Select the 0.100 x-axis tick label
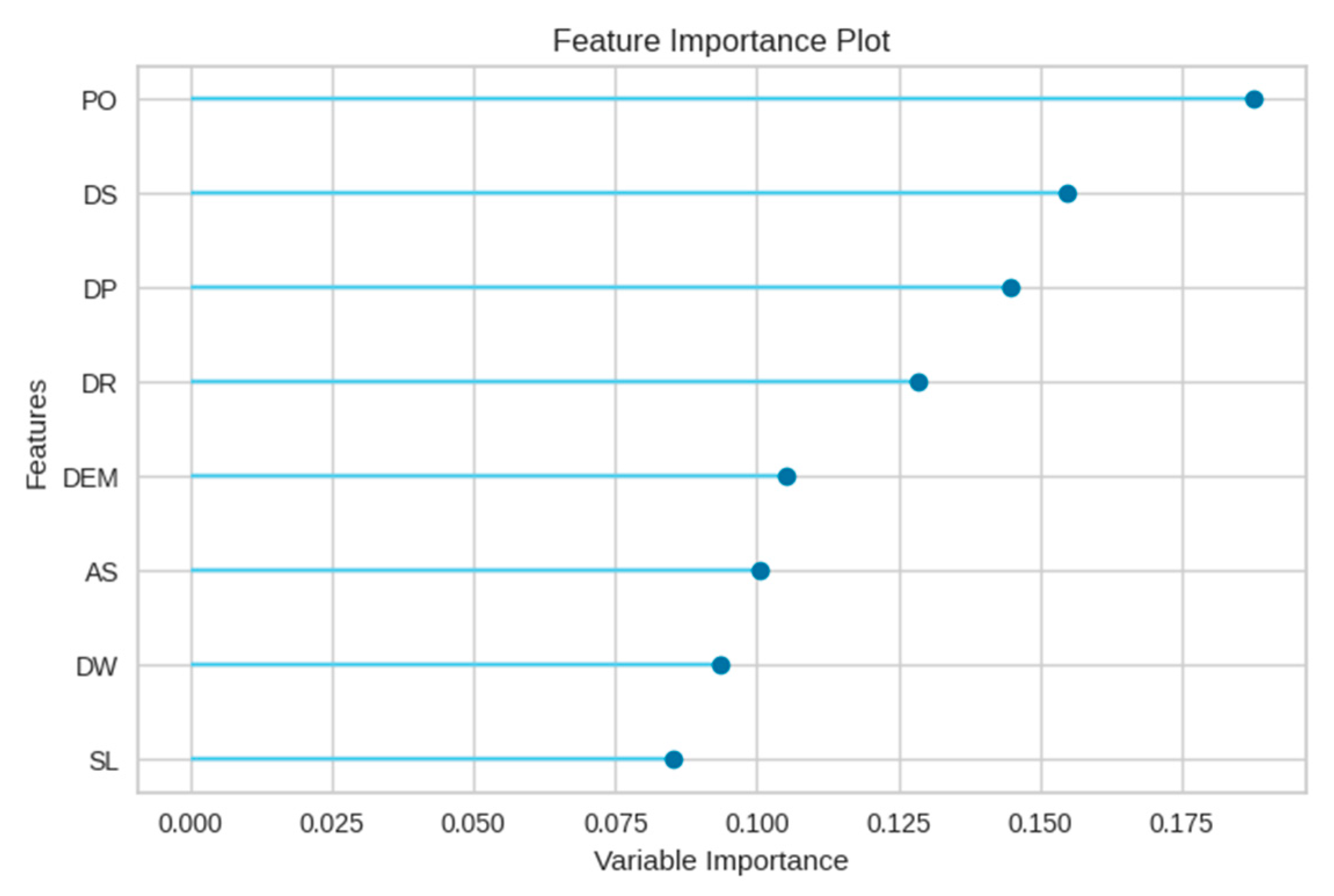Viewport: 1334px width, 896px height. (x=757, y=824)
